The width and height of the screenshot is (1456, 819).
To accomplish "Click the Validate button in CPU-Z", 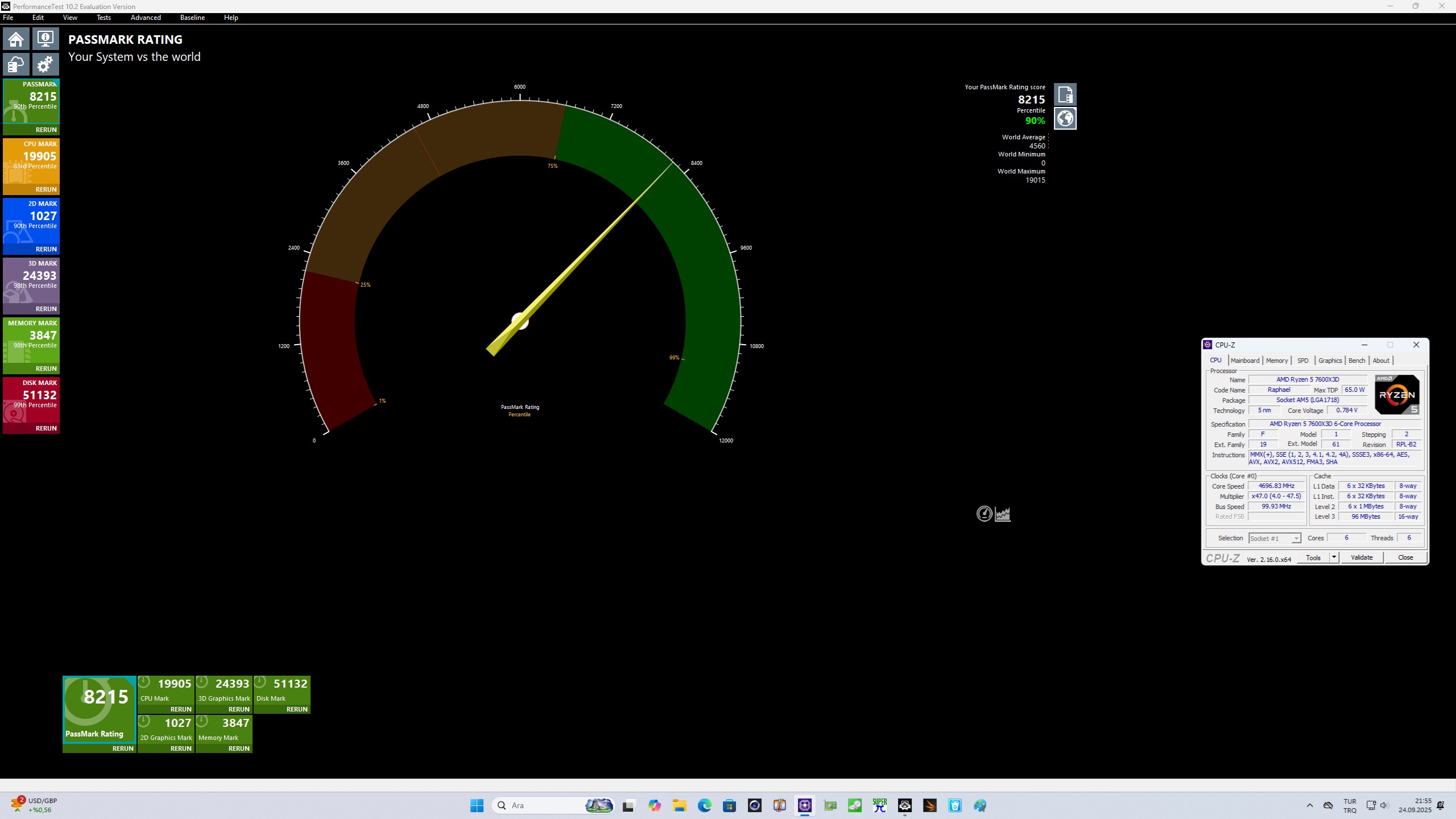I will (1362, 557).
